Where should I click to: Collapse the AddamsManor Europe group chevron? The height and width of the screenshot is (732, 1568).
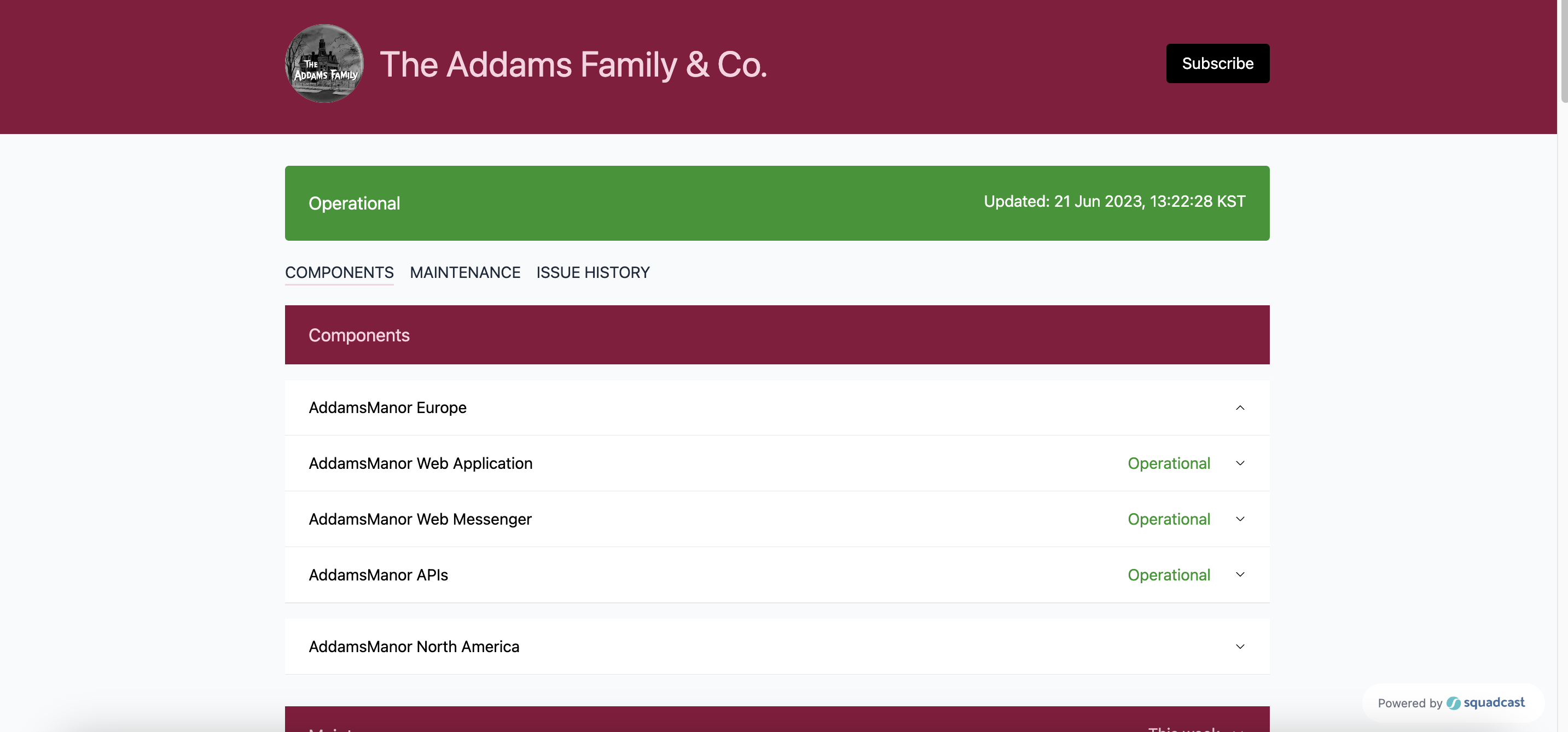pos(1240,408)
